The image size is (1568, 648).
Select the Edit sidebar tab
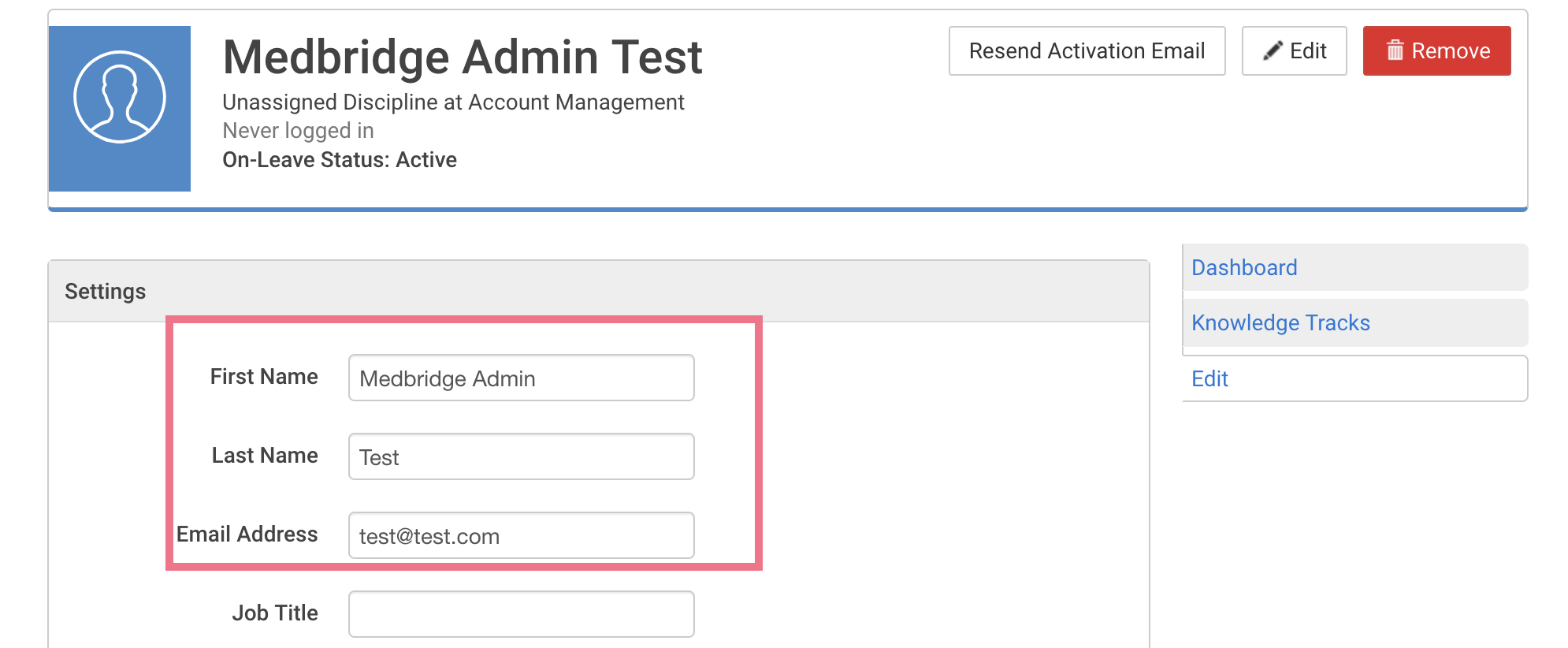pos(1354,378)
